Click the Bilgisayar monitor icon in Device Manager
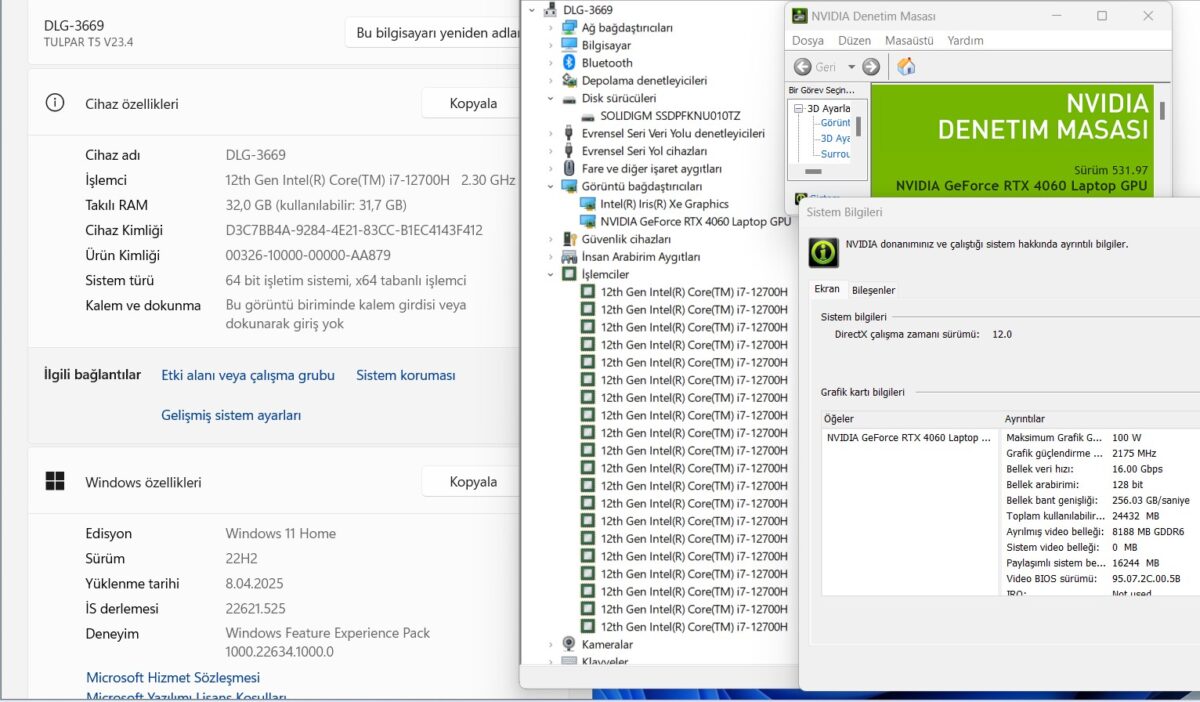This screenshot has width=1200, height=702. 569,45
